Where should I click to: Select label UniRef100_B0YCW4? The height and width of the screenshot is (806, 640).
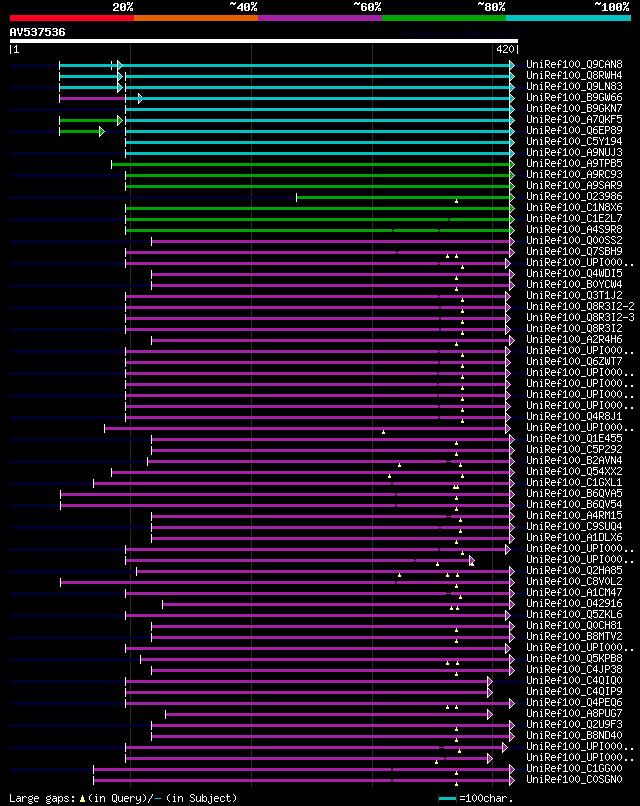[x=574, y=285]
